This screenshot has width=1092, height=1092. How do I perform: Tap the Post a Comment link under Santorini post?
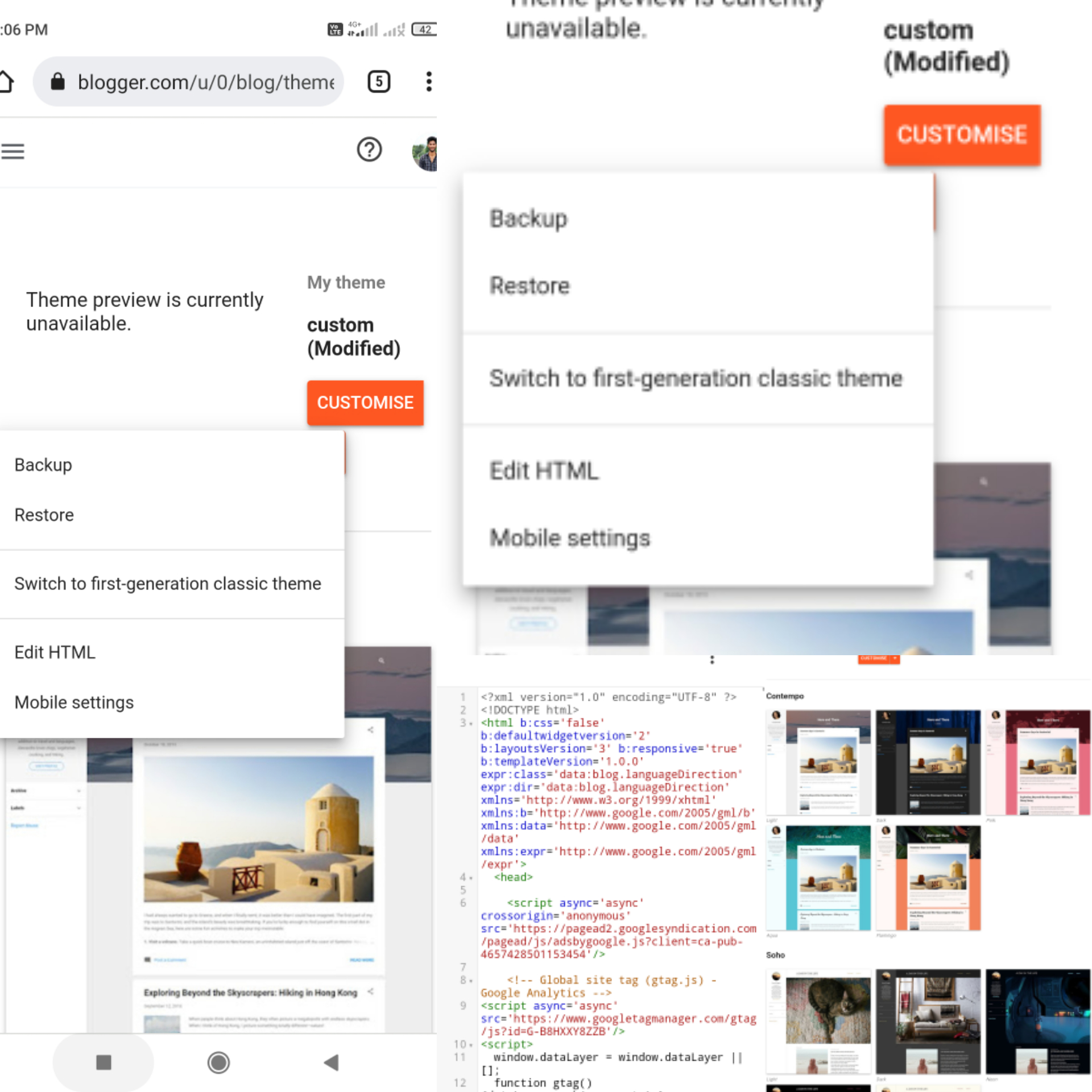pyautogui.click(x=169, y=959)
